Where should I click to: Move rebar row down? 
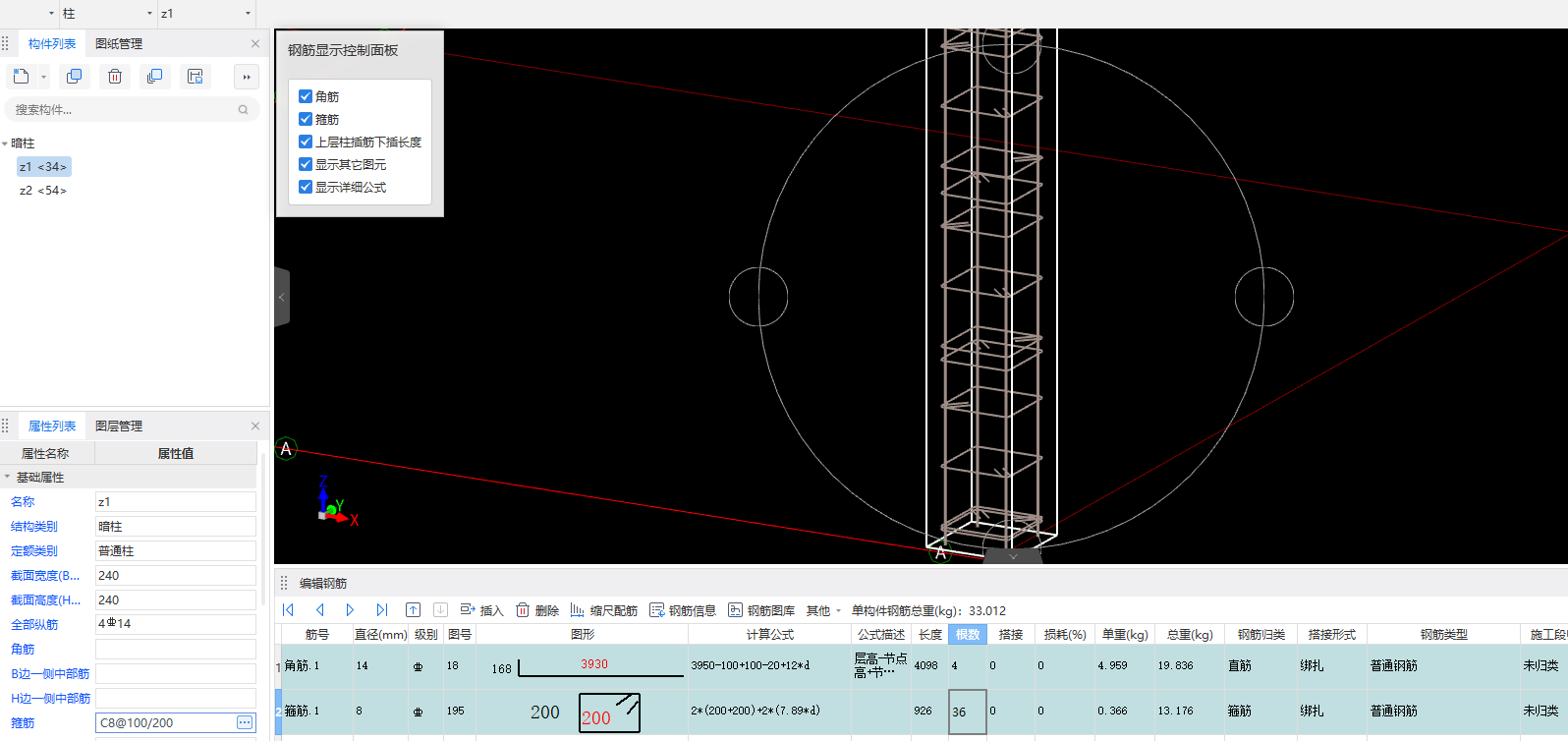pyautogui.click(x=440, y=610)
